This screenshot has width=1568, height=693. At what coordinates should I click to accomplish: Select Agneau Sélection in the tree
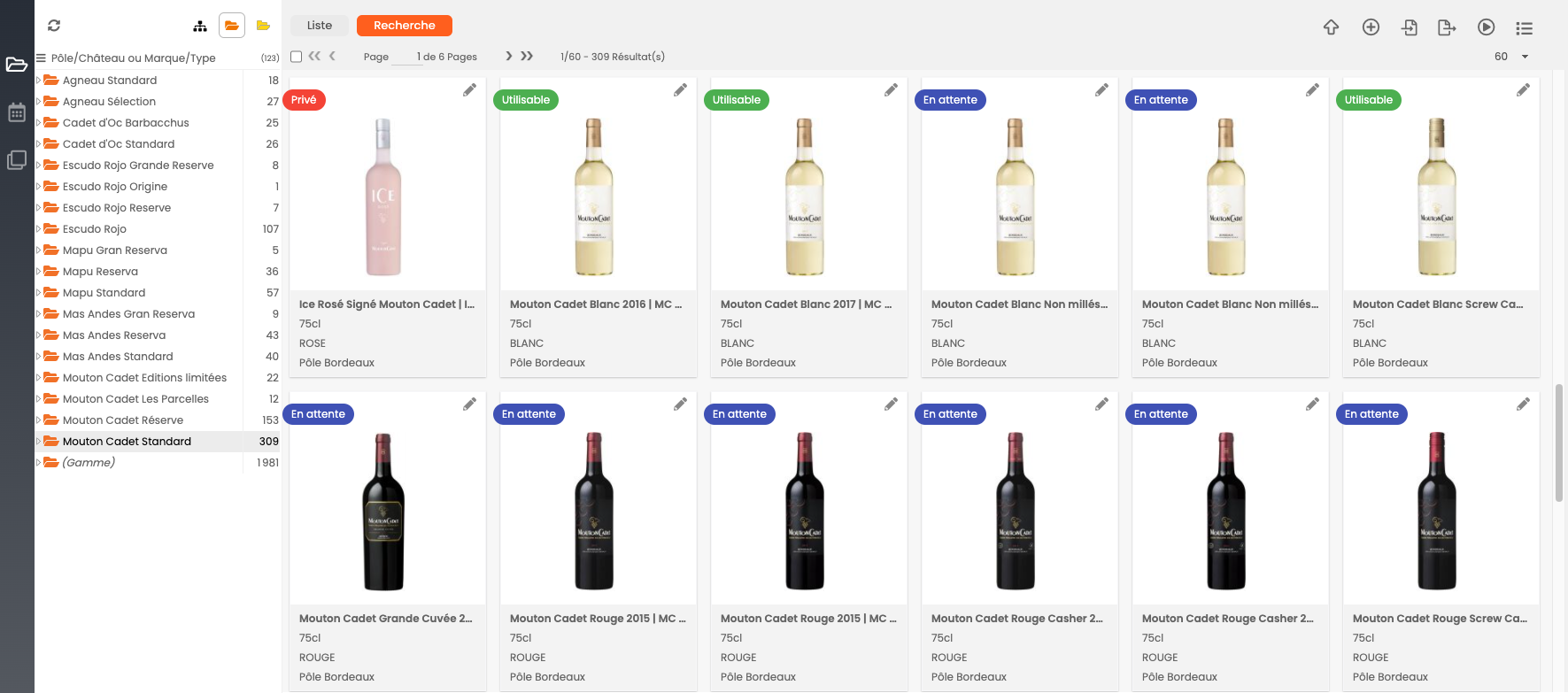(x=109, y=102)
